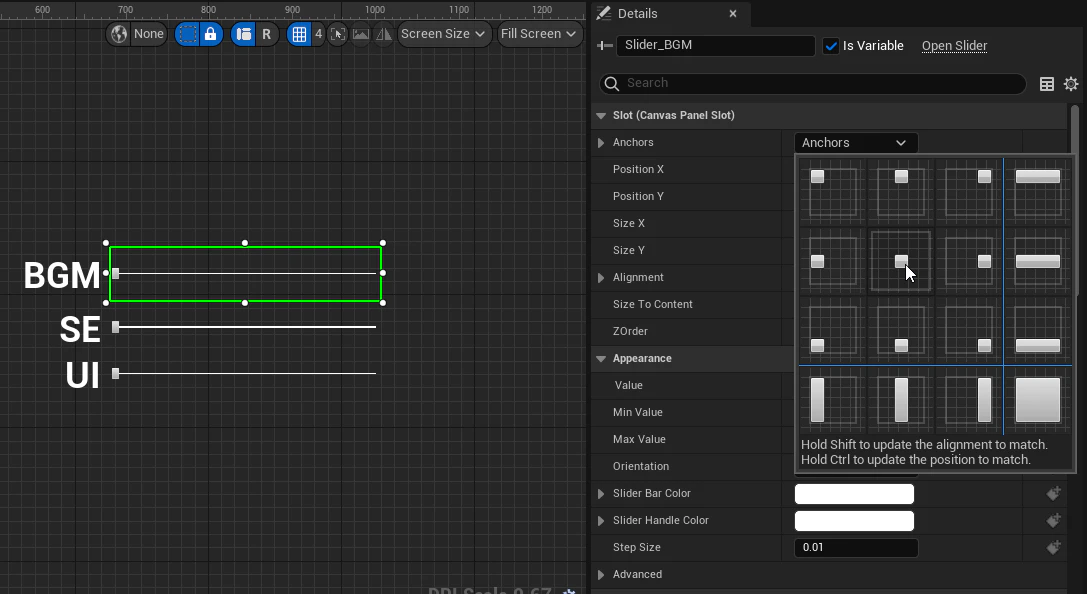
Task: Open the Screen Size dropdown
Action: tap(443, 34)
